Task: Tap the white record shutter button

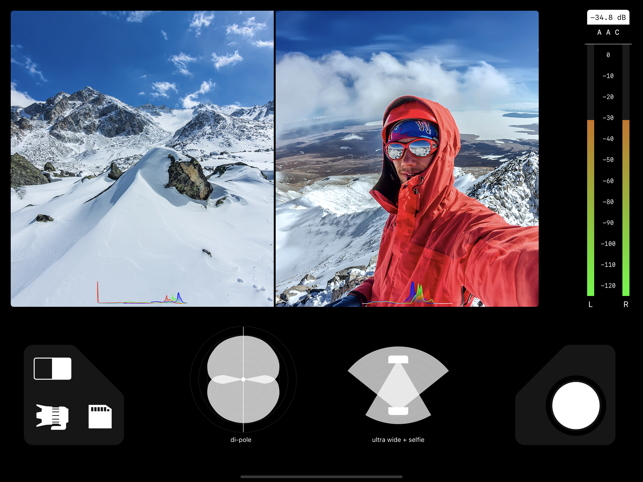Action: click(576, 406)
